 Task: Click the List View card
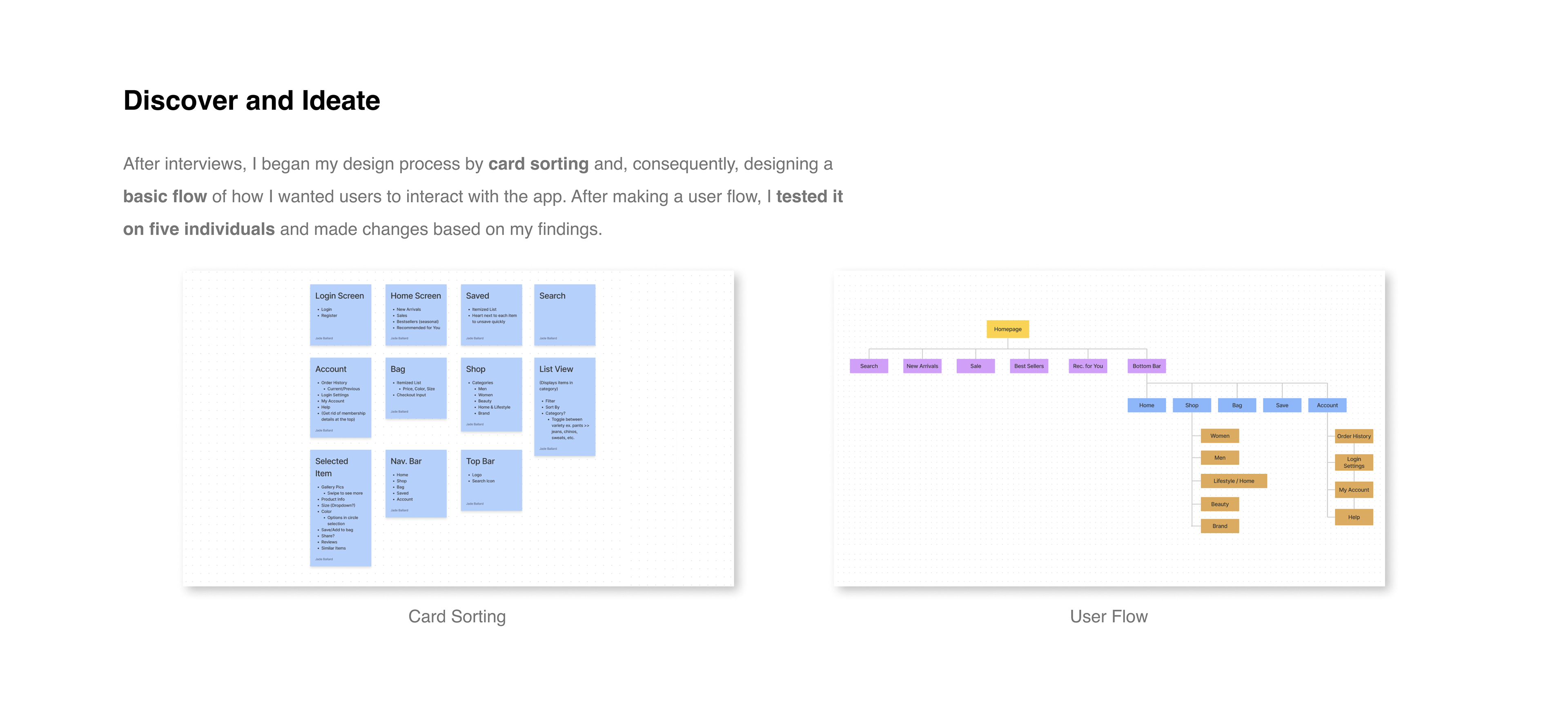coord(564,406)
